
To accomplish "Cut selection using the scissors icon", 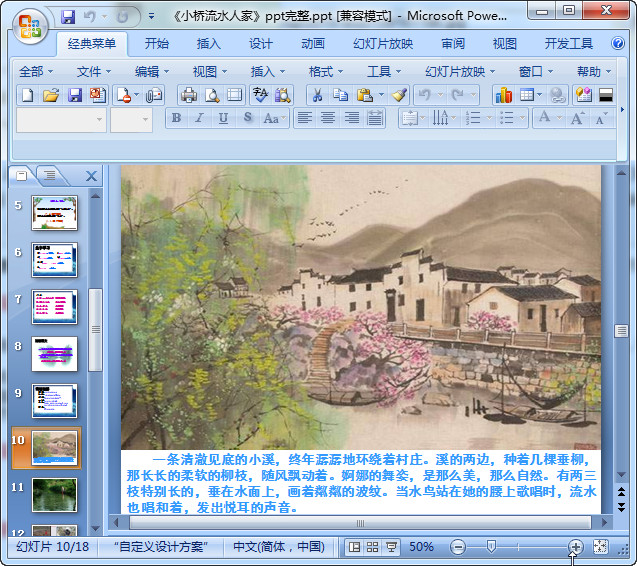I will 317,95.
